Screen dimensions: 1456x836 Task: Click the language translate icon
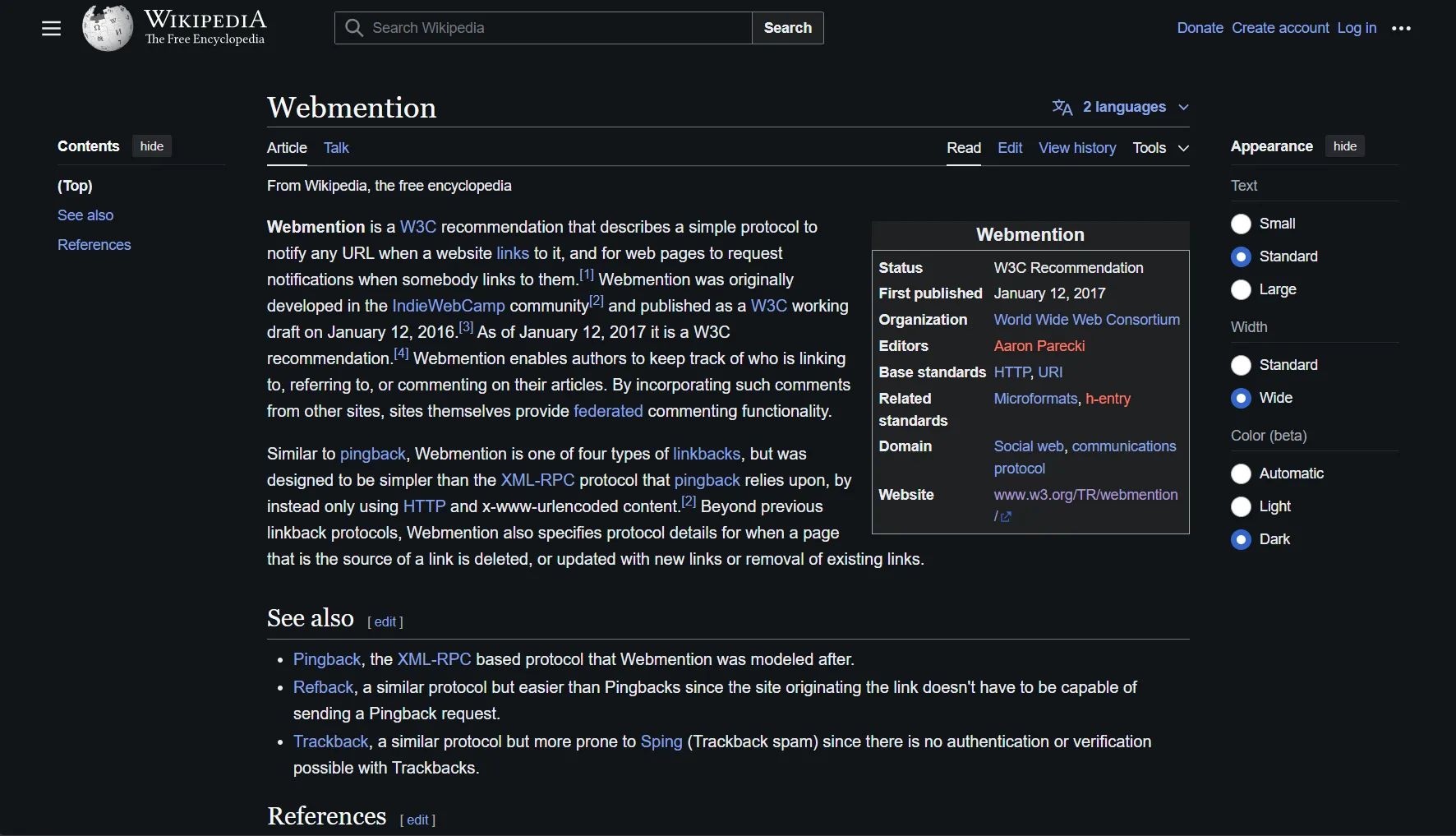[1062, 107]
